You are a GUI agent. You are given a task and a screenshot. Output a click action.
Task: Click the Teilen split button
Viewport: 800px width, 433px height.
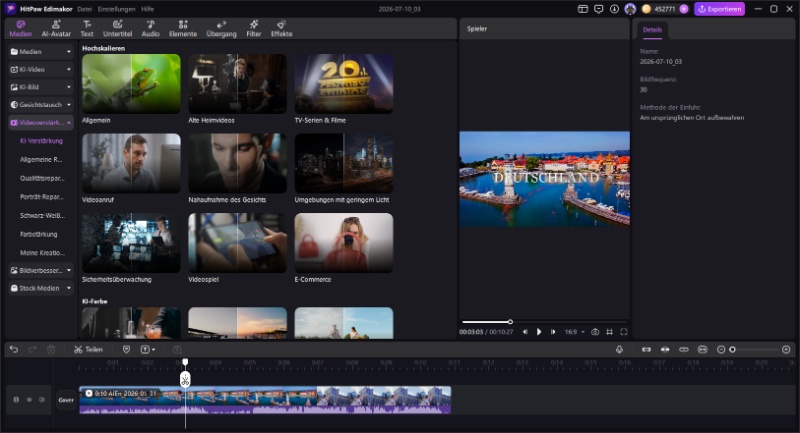(88, 349)
